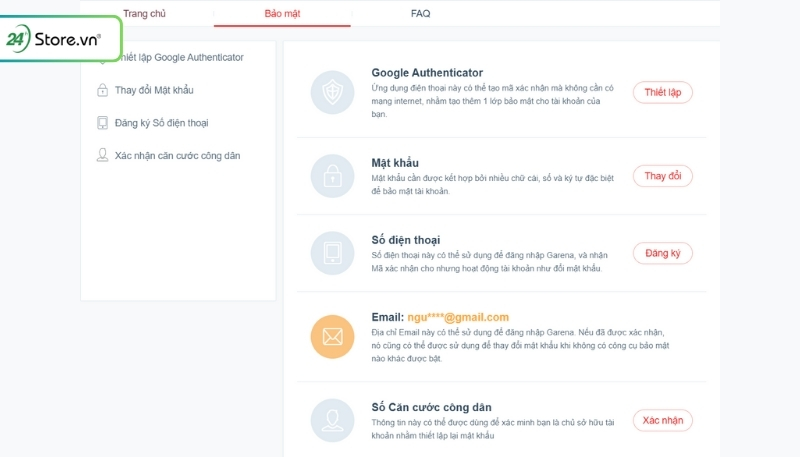The width and height of the screenshot is (800, 457).
Task: Click the Số điện thoại phone circle icon
Action: pyautogui.click(x=330, y=253)
